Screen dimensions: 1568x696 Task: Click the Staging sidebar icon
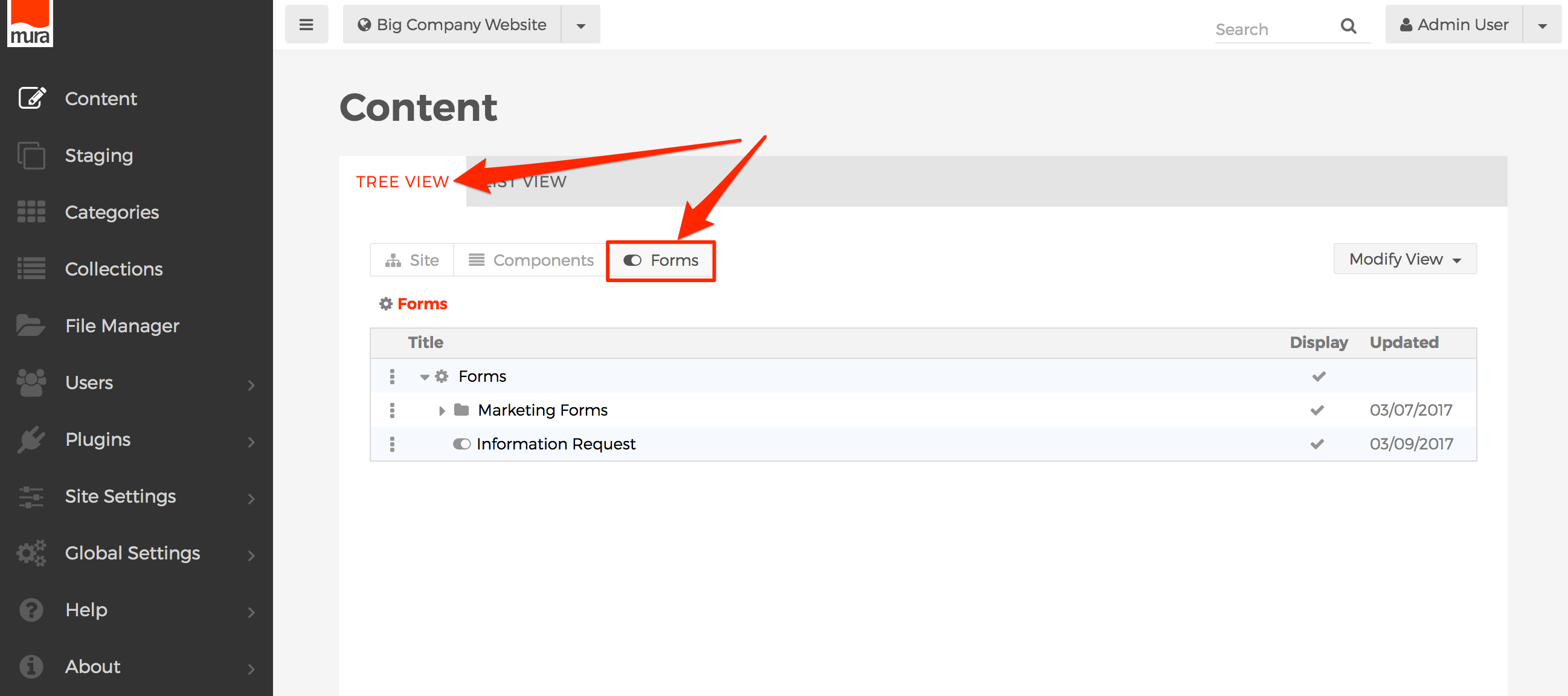coord(31,155)
